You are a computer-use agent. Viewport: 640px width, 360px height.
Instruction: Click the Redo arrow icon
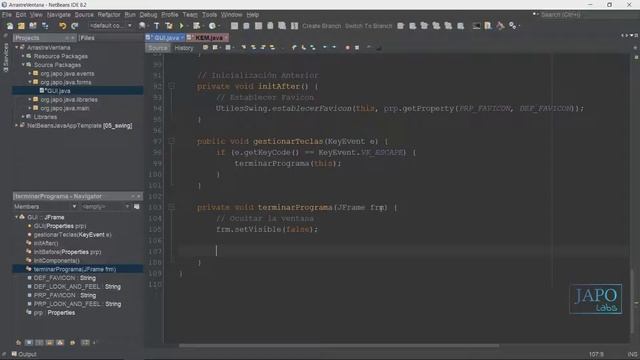(75, 26)
